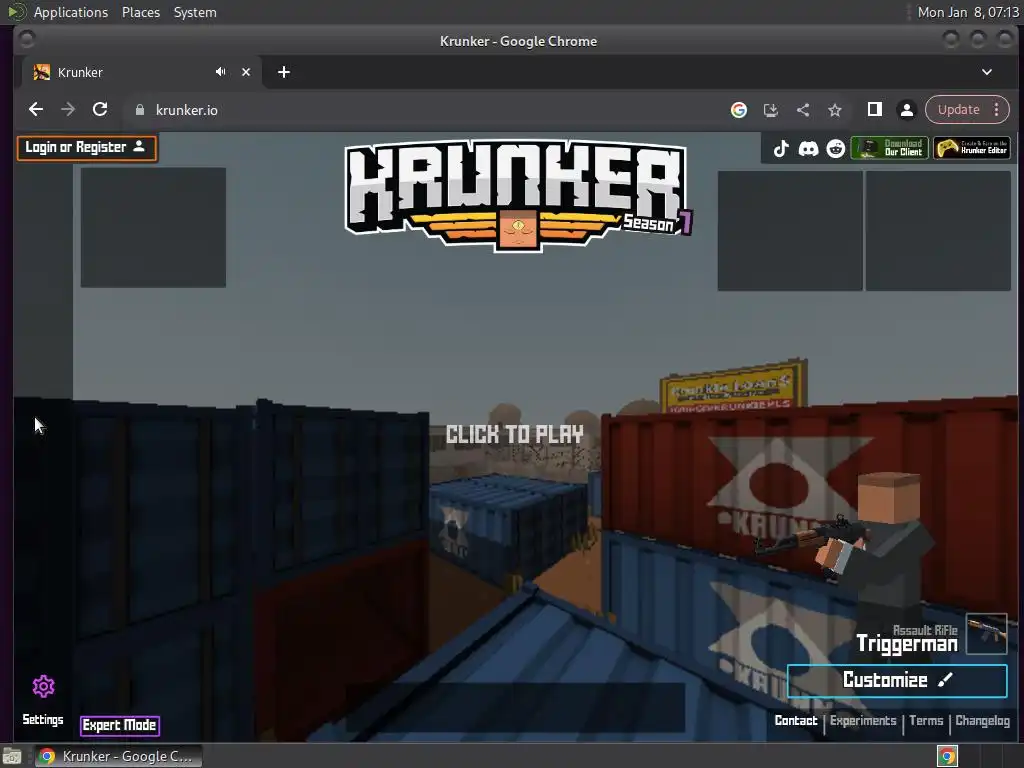The width and height of the screenshot is (1024, 768).
Task: Open Chrome three-dot menu
Action: click(997, 110)
